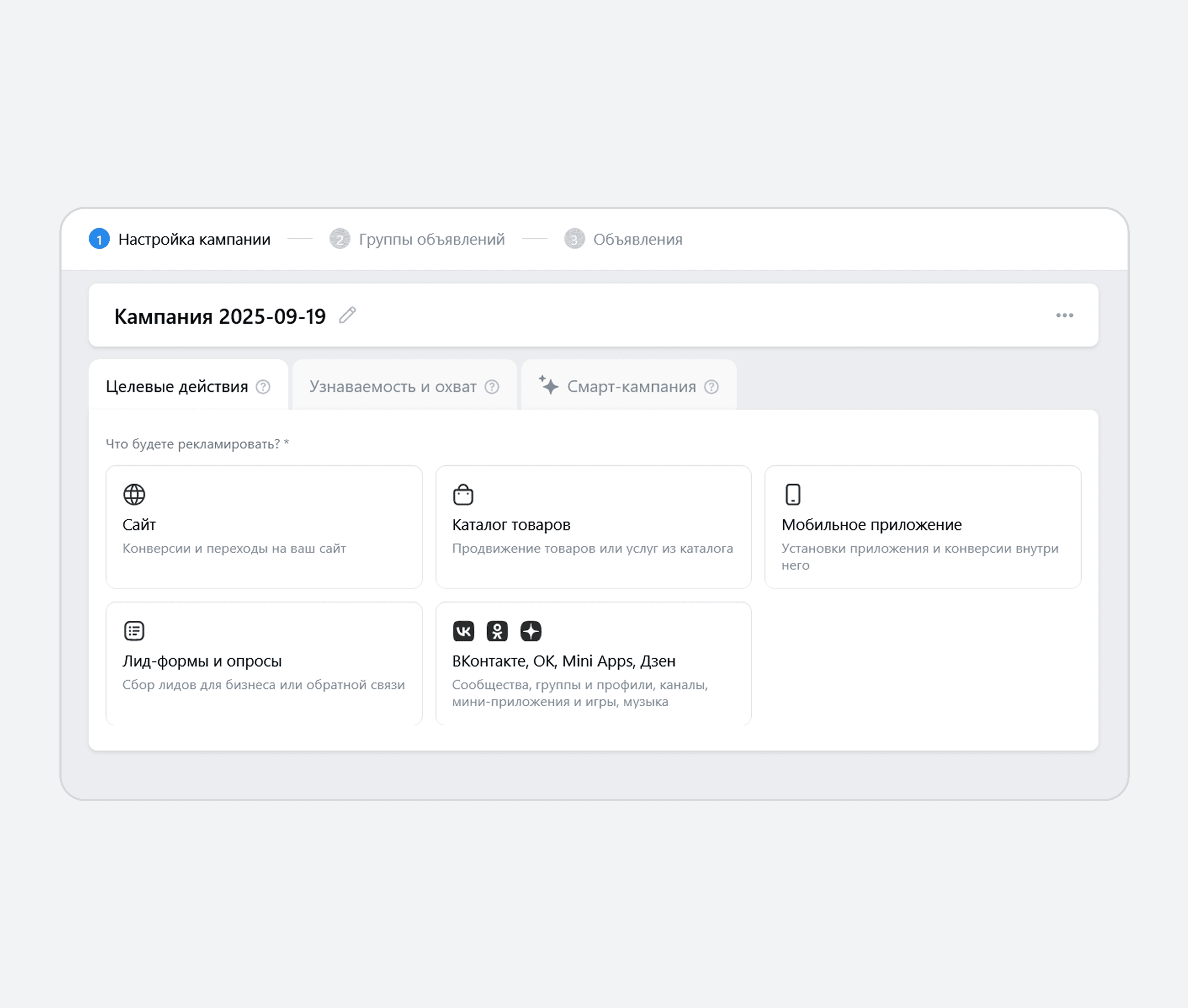
Task: Click the globe icon on Сайт card
Action: pyautogui.click(x=134, y=494)
